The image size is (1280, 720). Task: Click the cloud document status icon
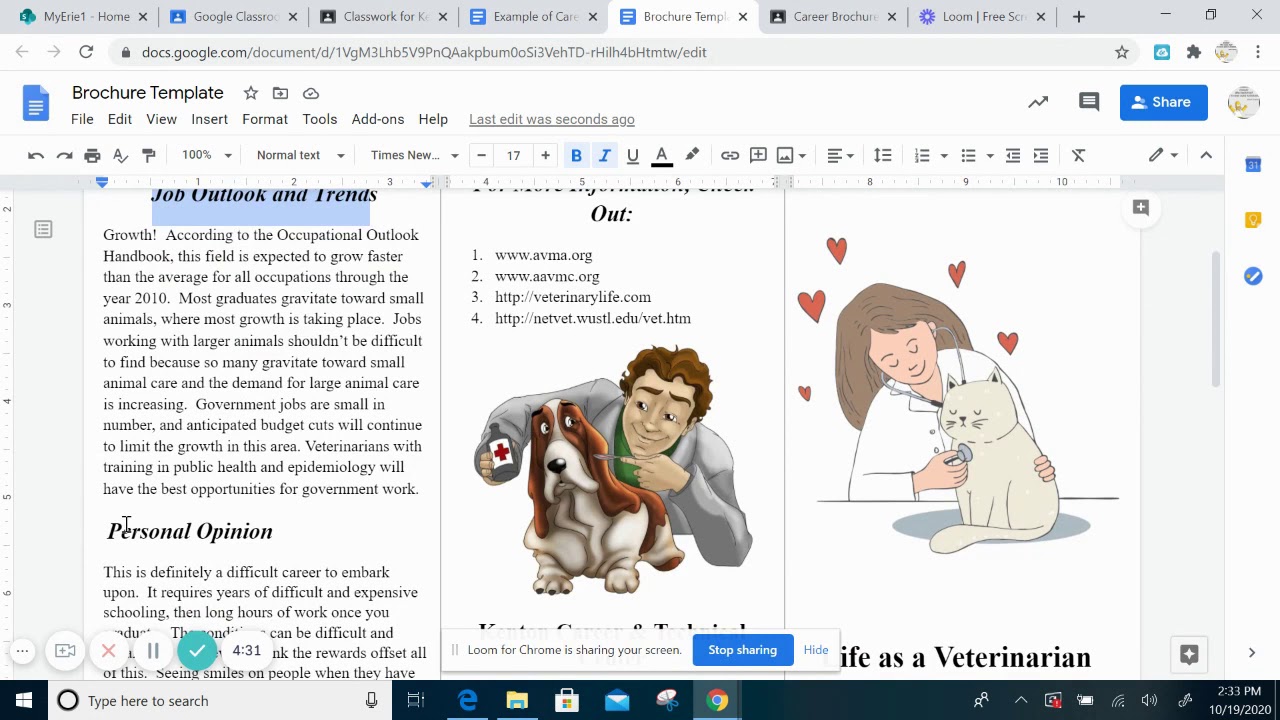click(x=311, y=93)
